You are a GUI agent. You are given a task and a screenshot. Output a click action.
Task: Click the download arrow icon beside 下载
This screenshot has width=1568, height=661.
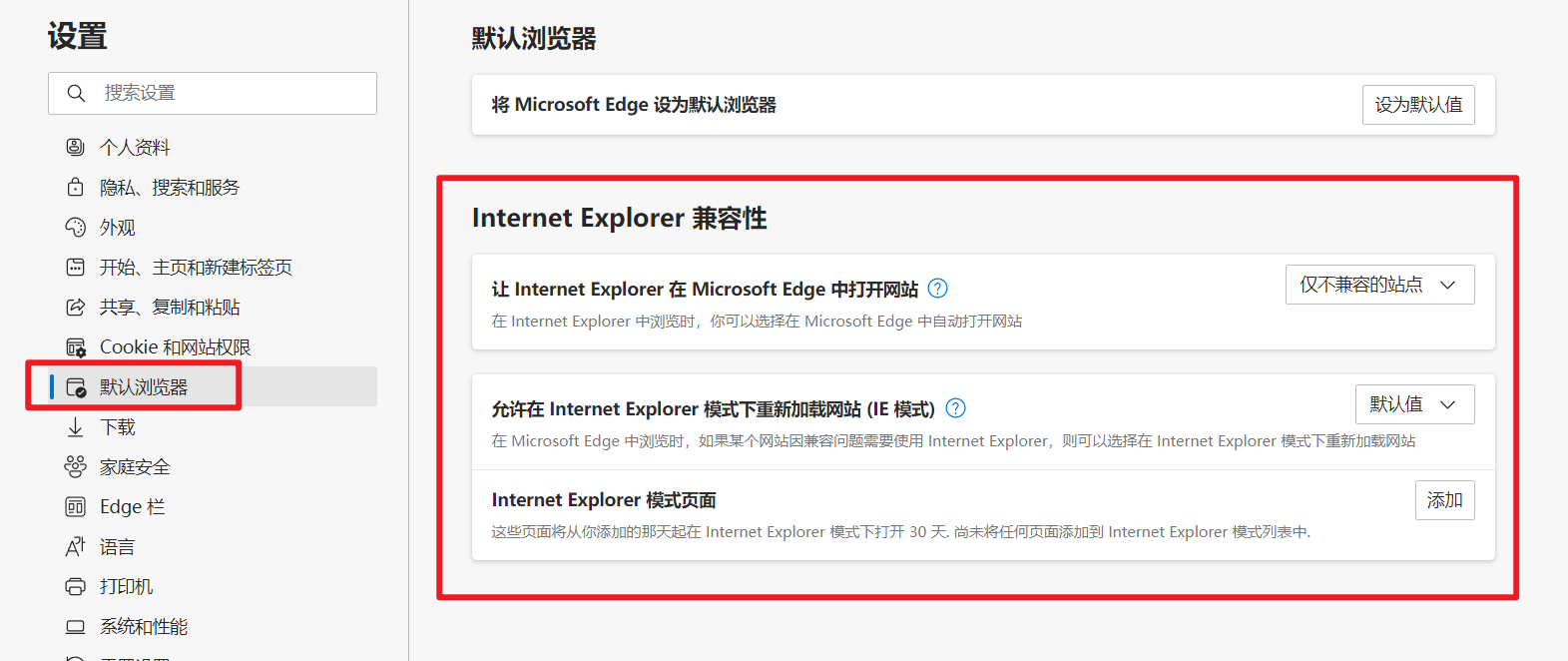[75, 427]
